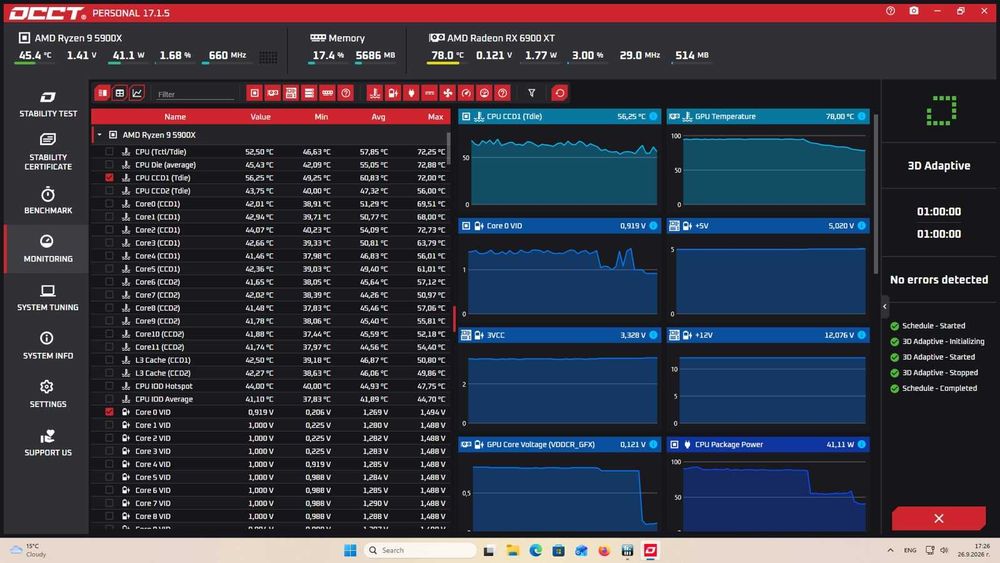Open the Settings gear section
This screenshot has width=1000, height=563.
tap(48, 394)
